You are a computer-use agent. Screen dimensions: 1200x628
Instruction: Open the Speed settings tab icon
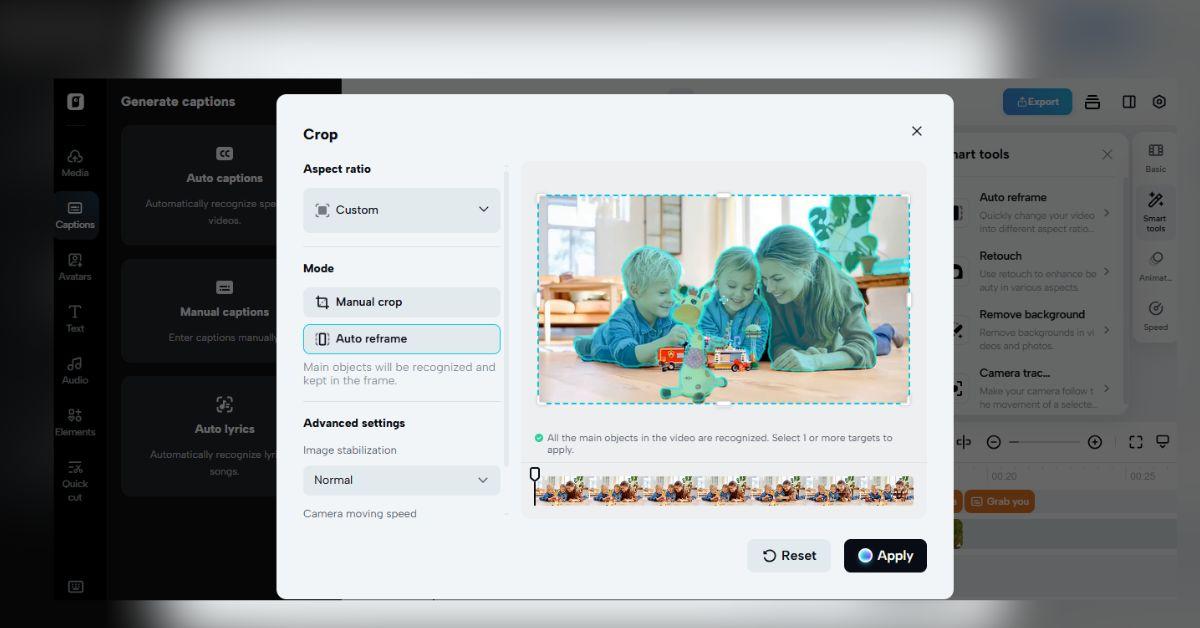point(1155,315)
